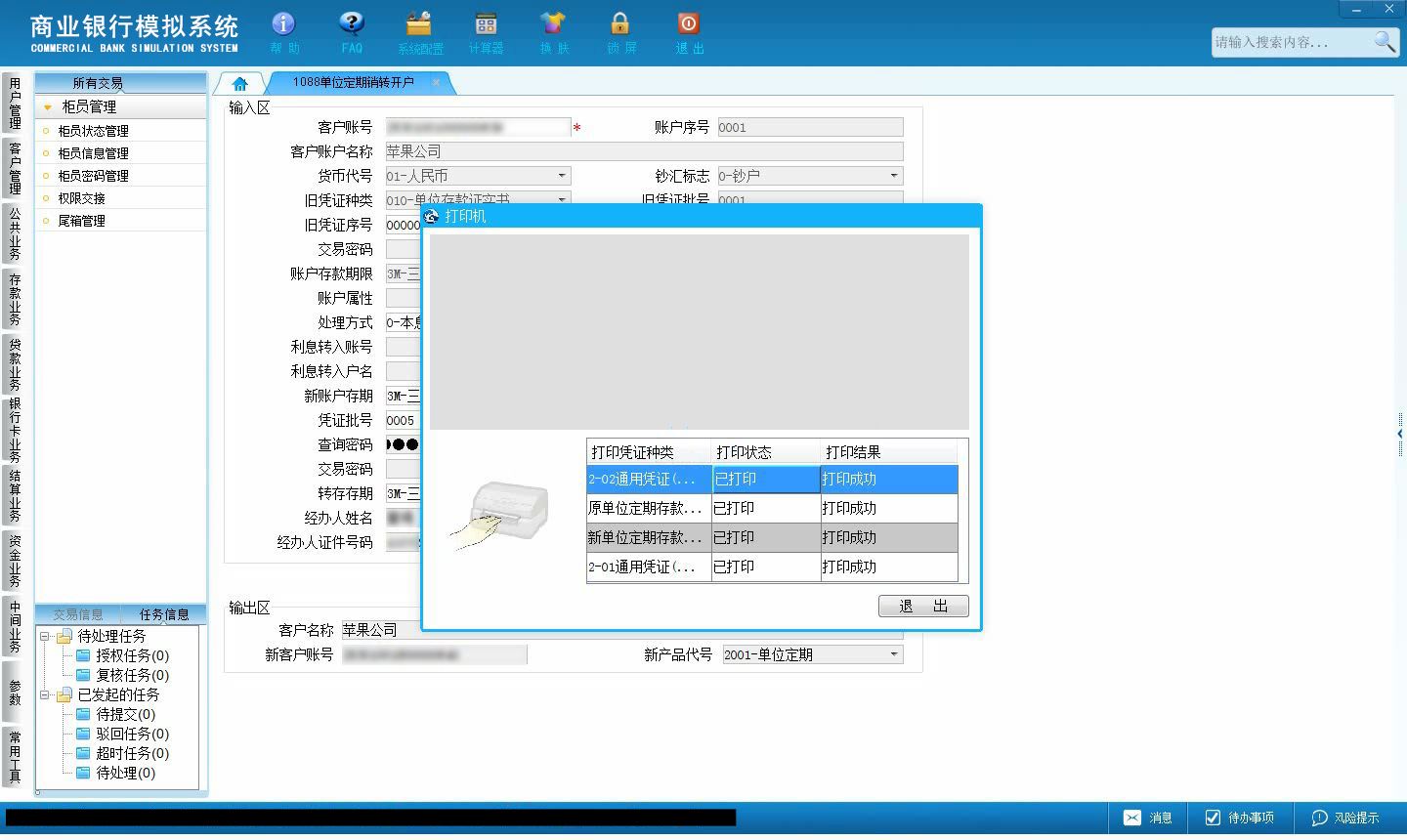Close the 1088单位定期销转开户 tab
The height and width of the screenshot is (840, 1407).
(x=436, y=82)
